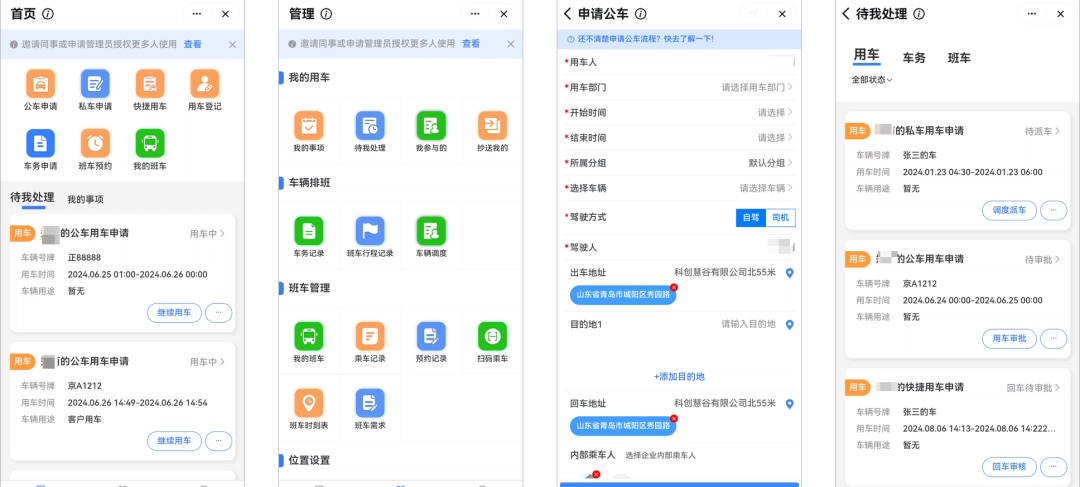The height and width of the screenshot is (487, 1080).
Task: Go back from 待我处理 screen
Action: (x=846, y=14)
